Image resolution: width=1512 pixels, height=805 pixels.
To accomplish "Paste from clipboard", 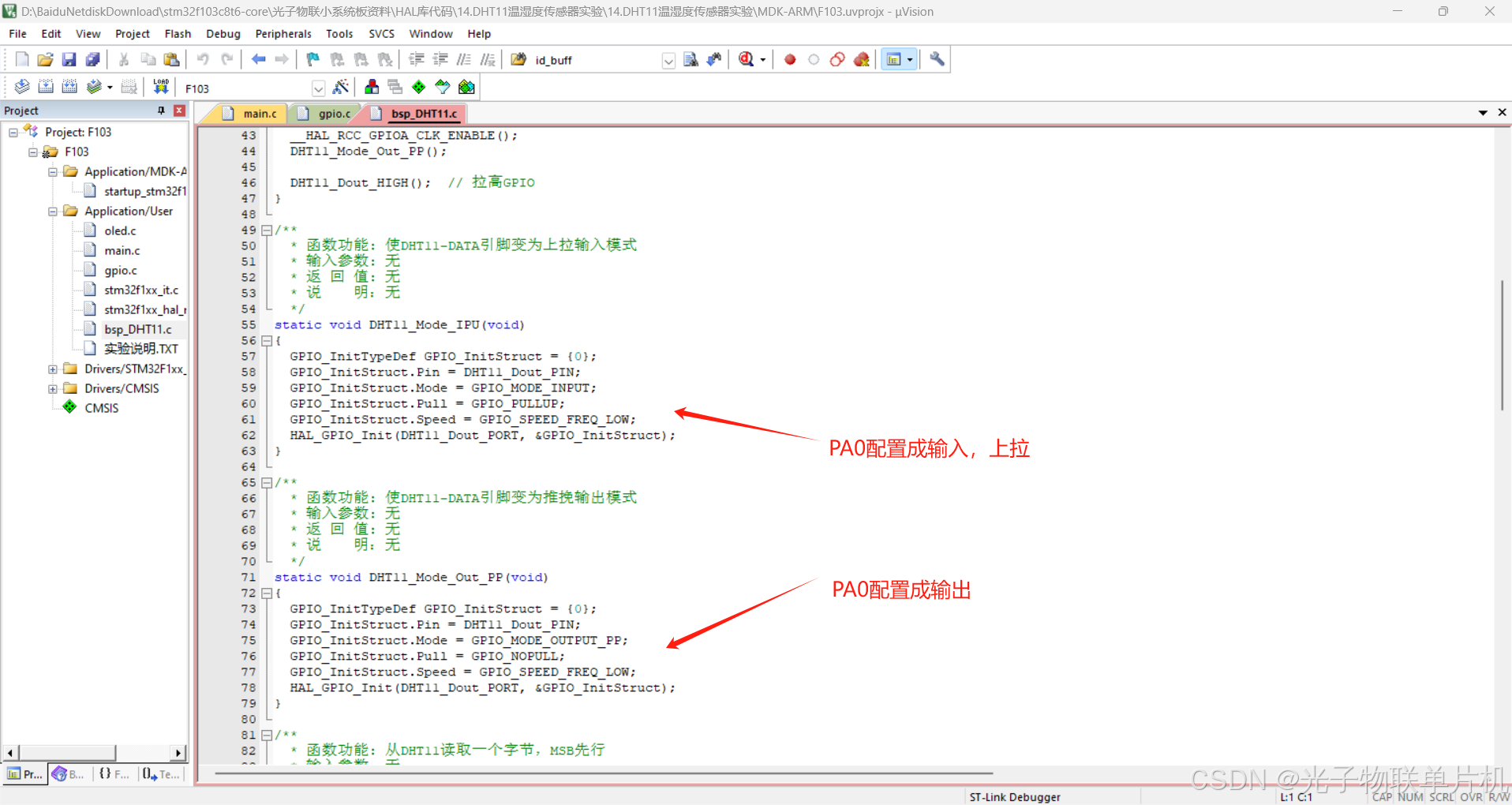I will (171, 59).
